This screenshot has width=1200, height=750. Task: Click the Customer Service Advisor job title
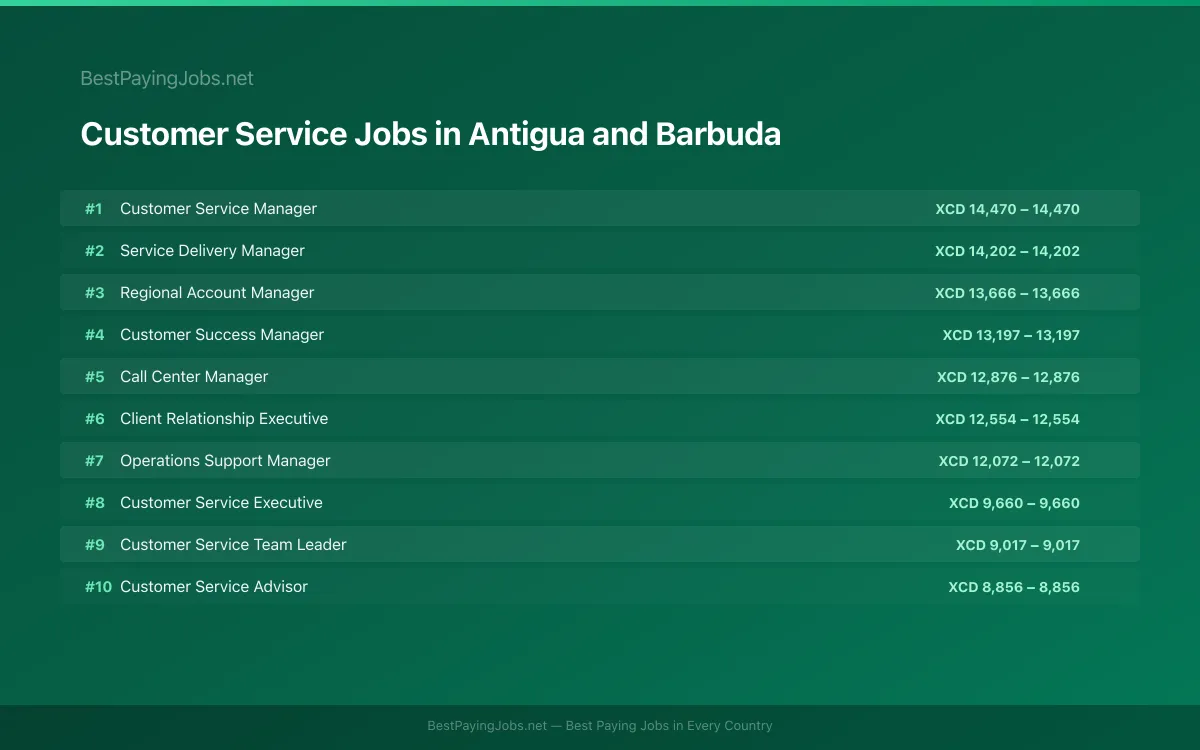[214, 587]
